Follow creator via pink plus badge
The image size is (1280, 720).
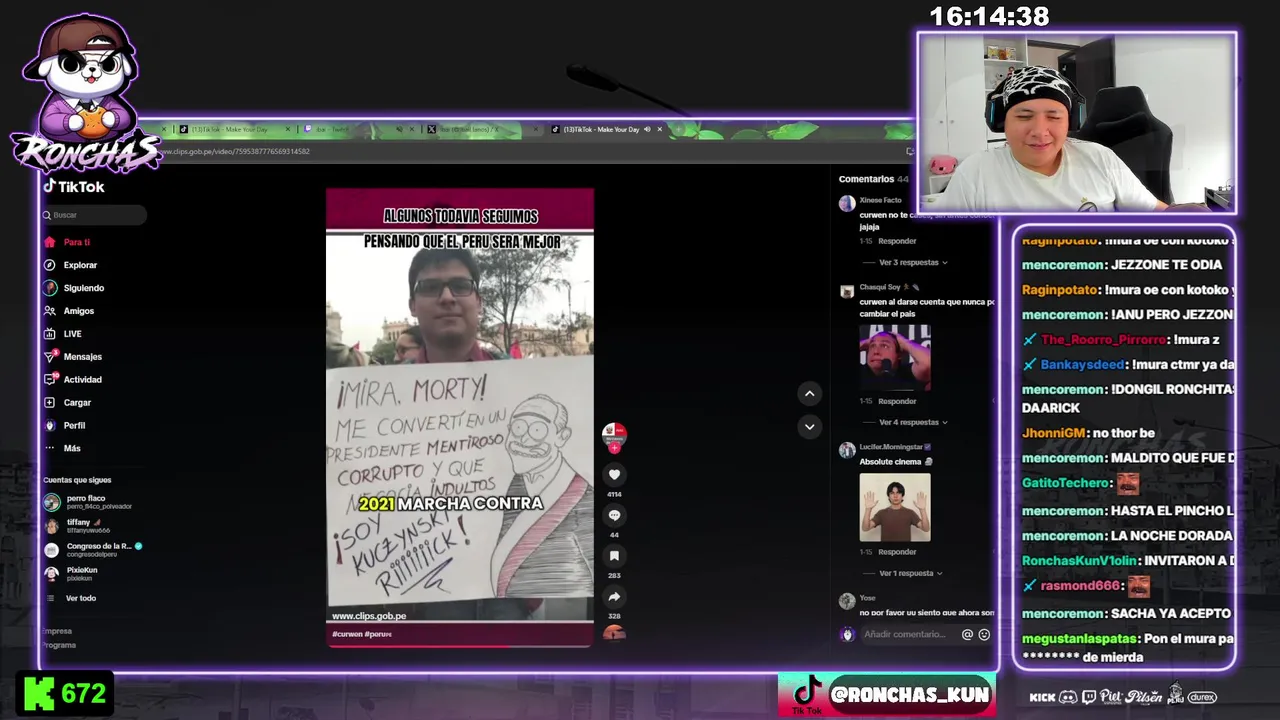pyautogui.click(x=614, y=448)
